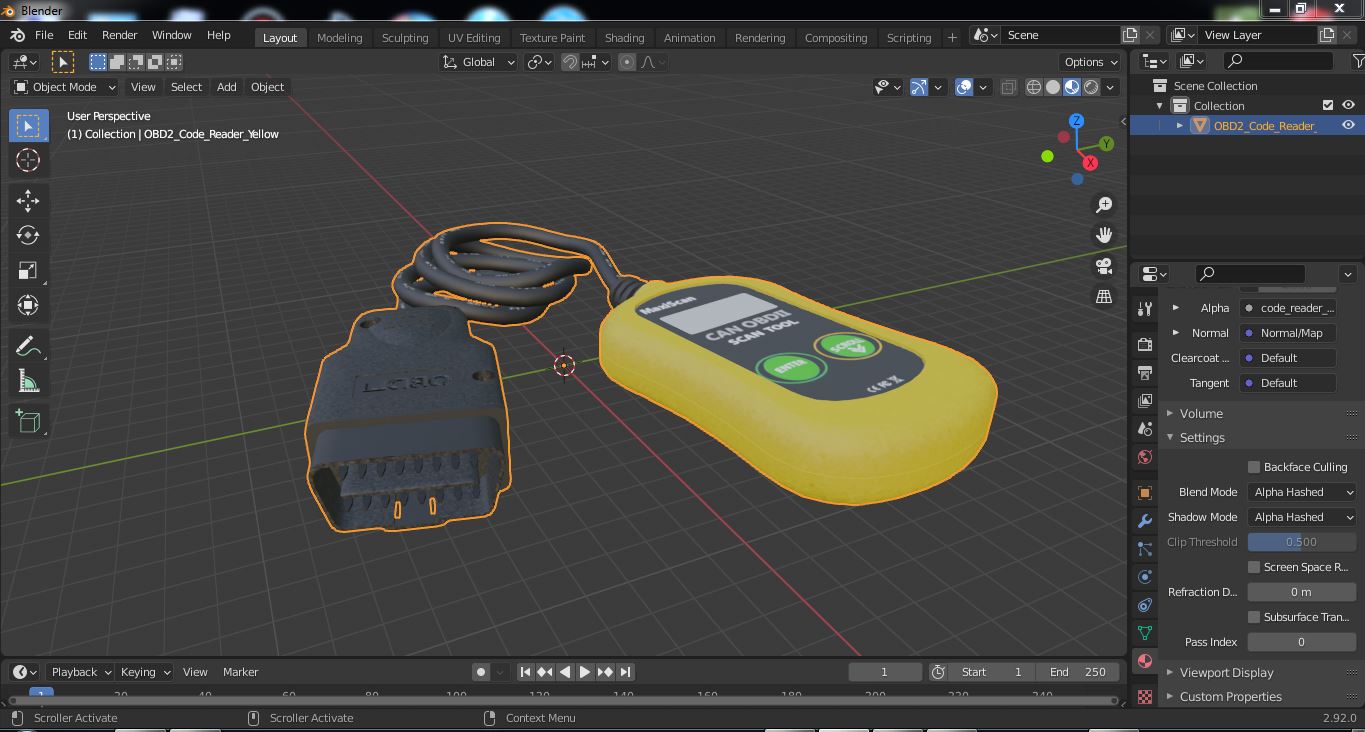
Task: Toggle snapping magnet button
Action: pos(570,62)
